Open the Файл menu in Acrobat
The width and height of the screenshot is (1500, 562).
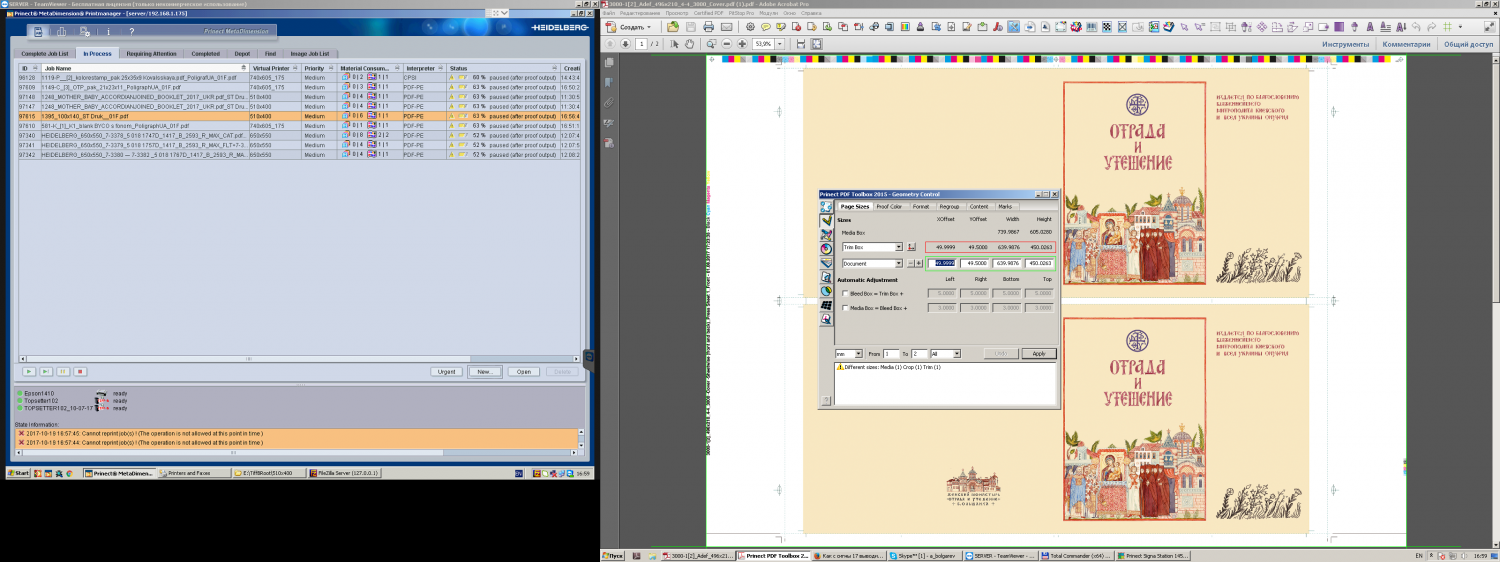pyautogui.click(x=609, y=13)
